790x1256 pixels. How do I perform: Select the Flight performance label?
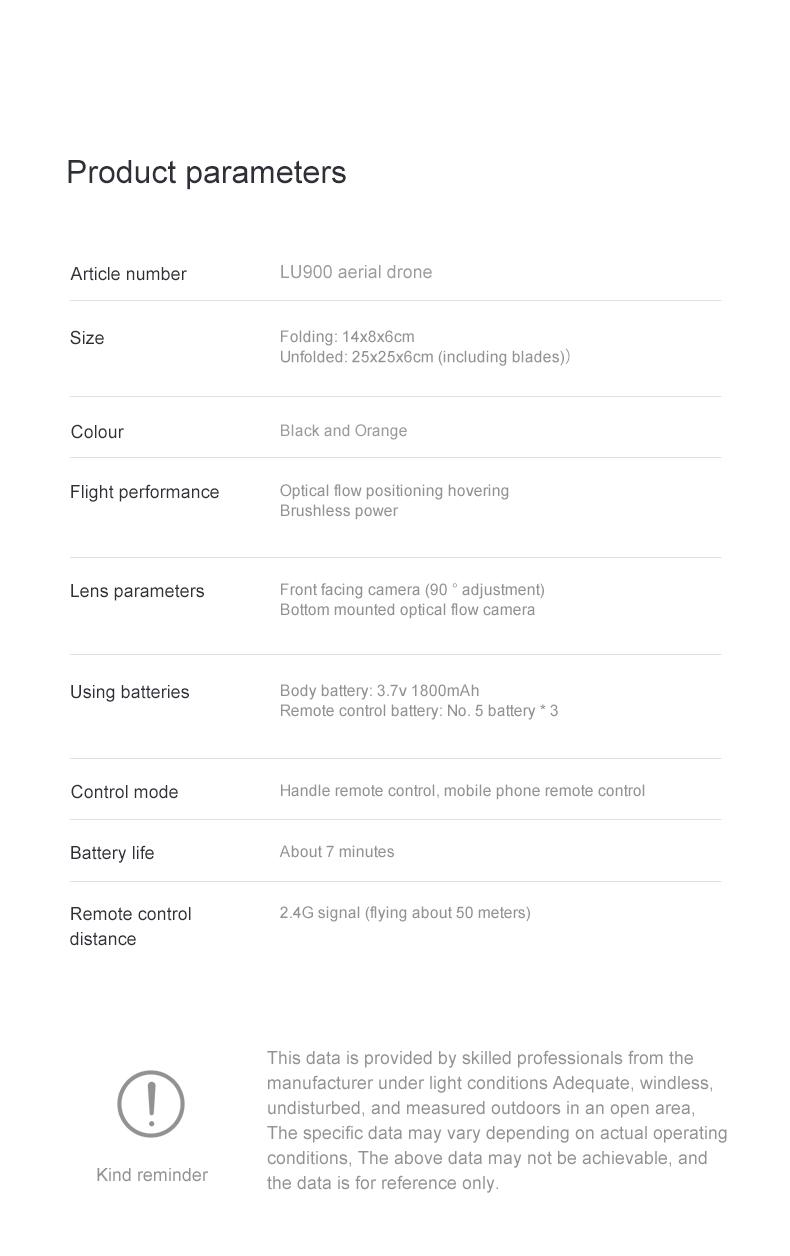144,492
